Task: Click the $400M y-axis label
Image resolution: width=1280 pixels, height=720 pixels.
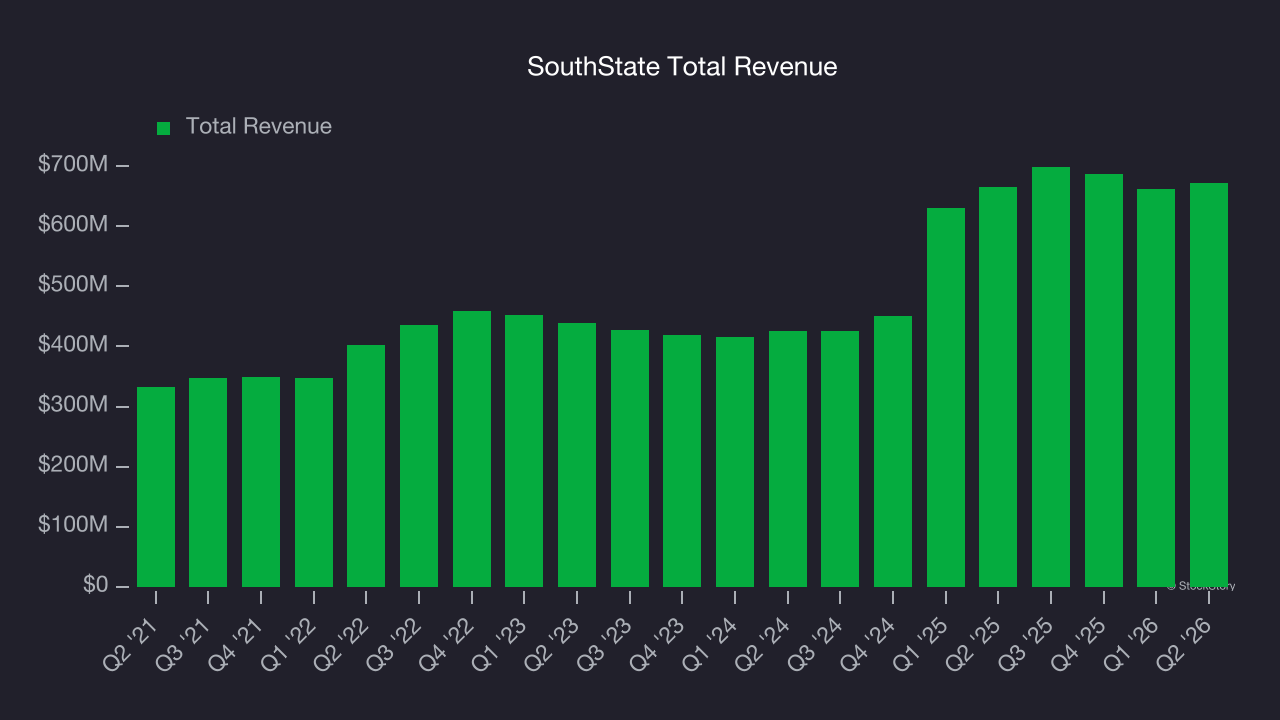Action: coord(72,345)
